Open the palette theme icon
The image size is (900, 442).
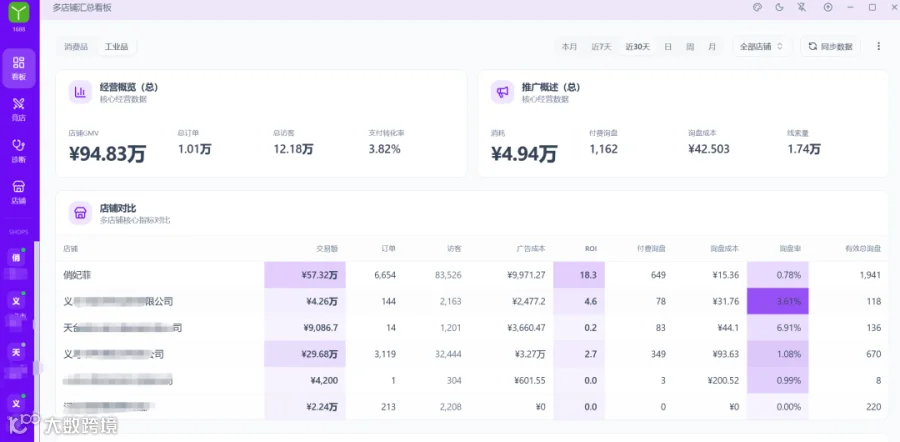tap(757, 7)
